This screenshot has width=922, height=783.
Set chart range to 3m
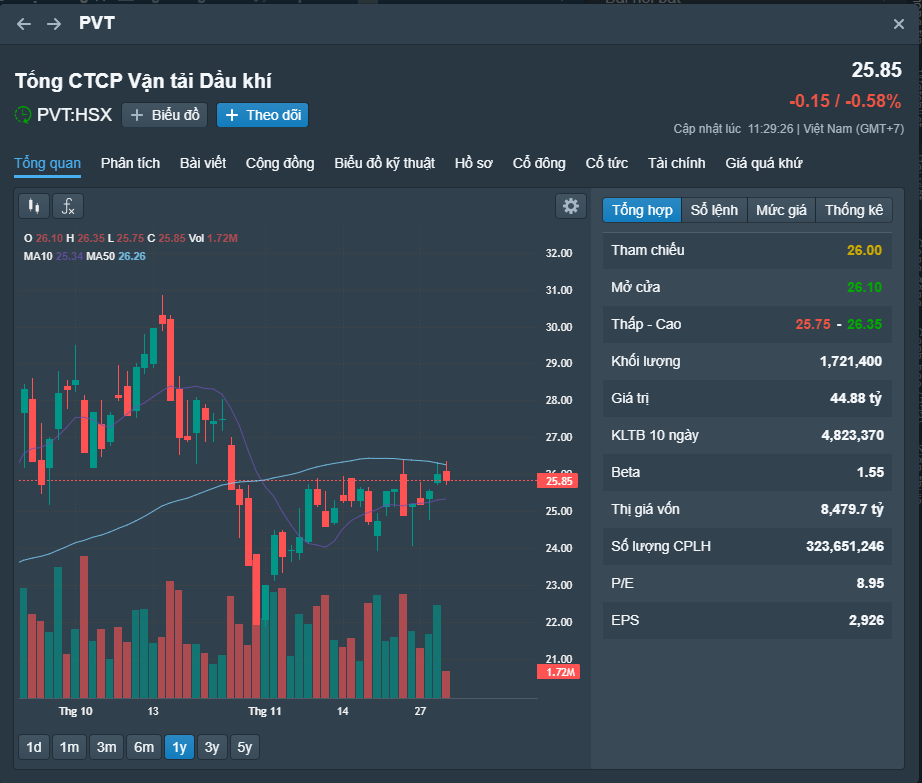pos(106,747)
